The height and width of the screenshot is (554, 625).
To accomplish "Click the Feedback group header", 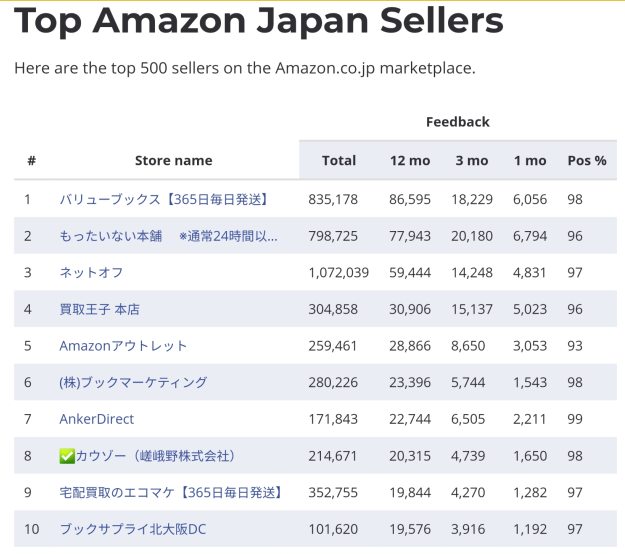I will (x=457, y=122).
